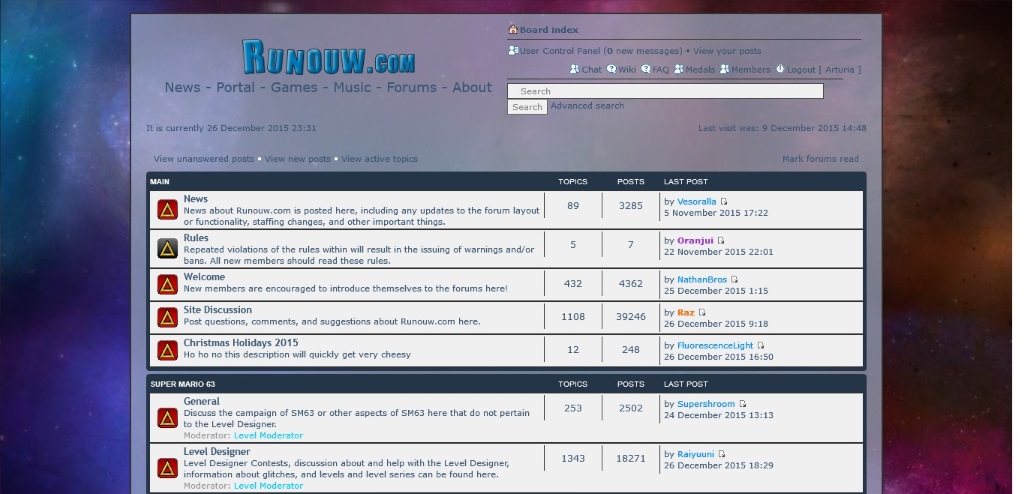Screen dimensions: 1025x494
Task: Click the Board index home icon
Action: 513,30
